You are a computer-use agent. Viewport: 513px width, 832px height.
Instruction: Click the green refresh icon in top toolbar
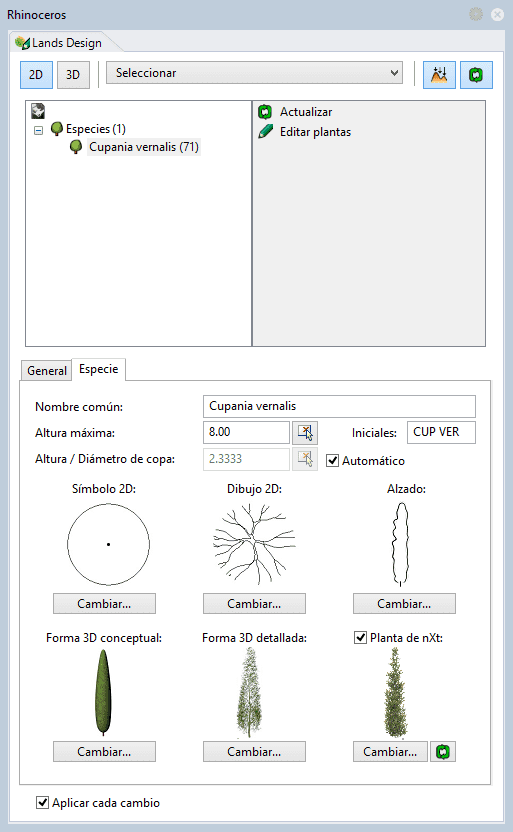(476, 74)
